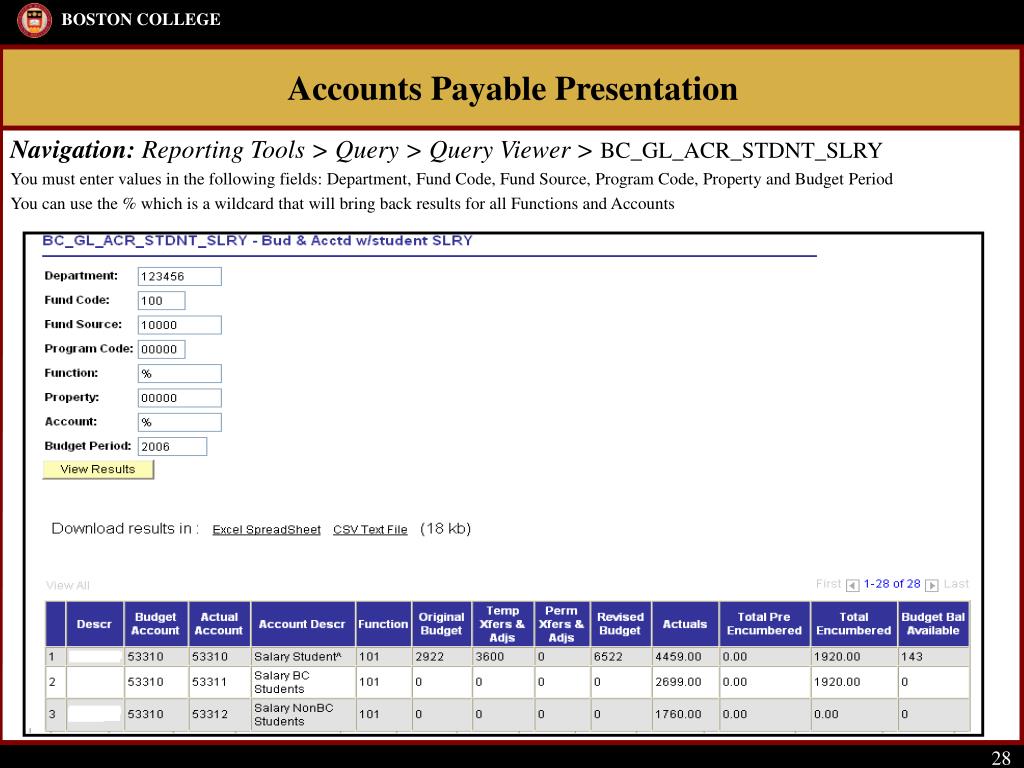
Task: Click actual account value 53312
Action: point(209,715)
